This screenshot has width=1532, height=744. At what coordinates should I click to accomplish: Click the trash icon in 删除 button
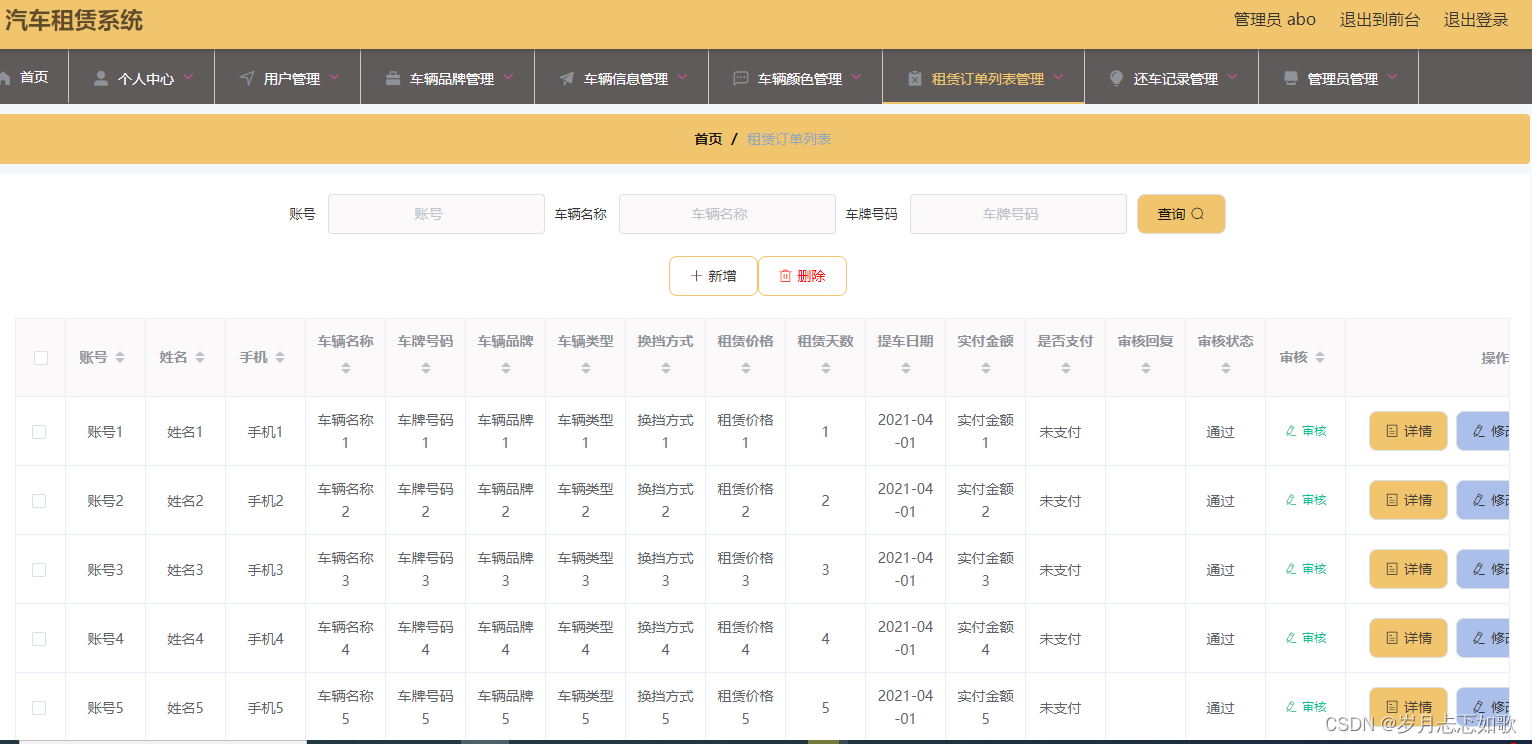[785, 276]
